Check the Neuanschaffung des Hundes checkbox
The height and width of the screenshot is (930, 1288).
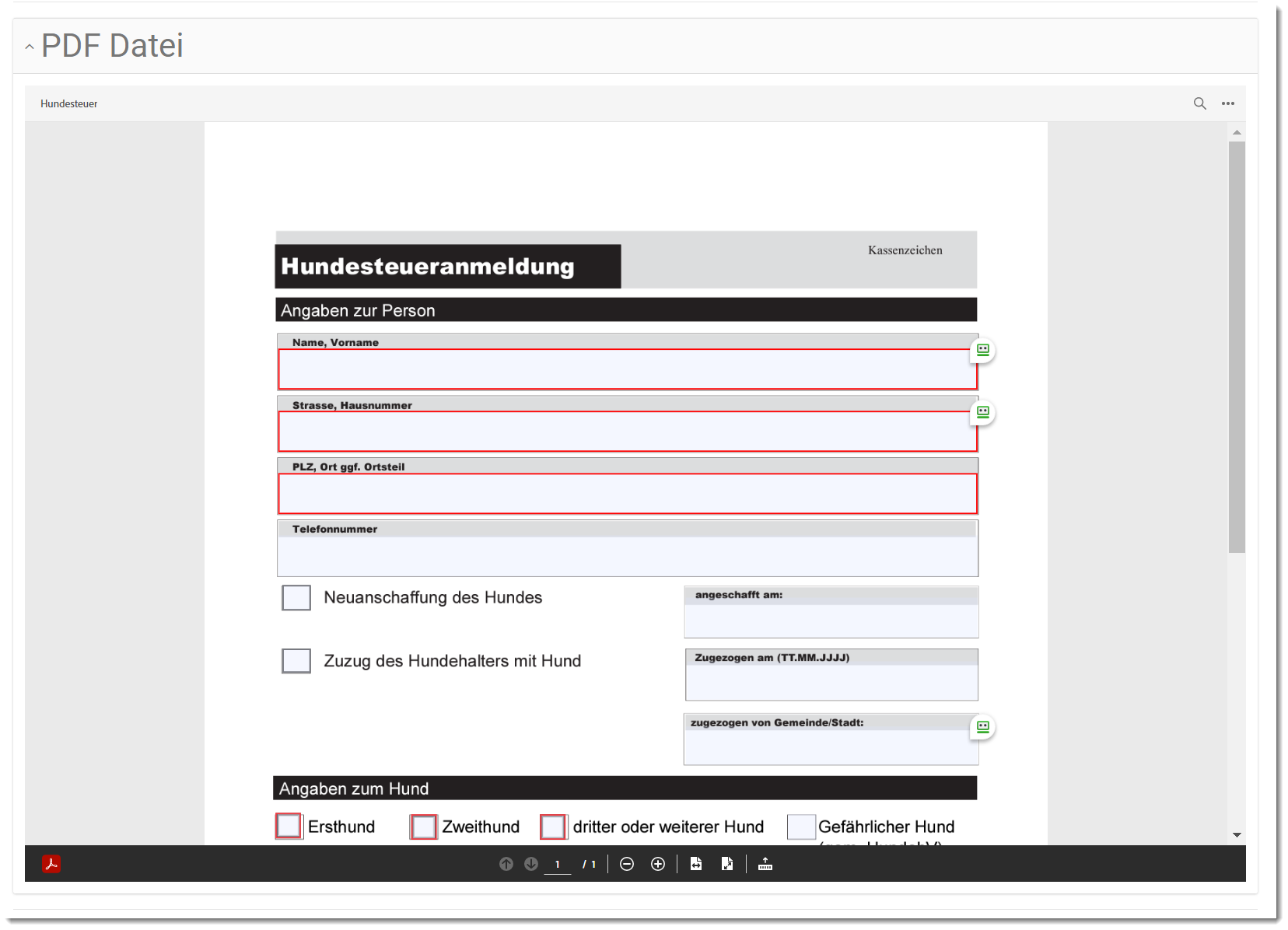(296, 598)
